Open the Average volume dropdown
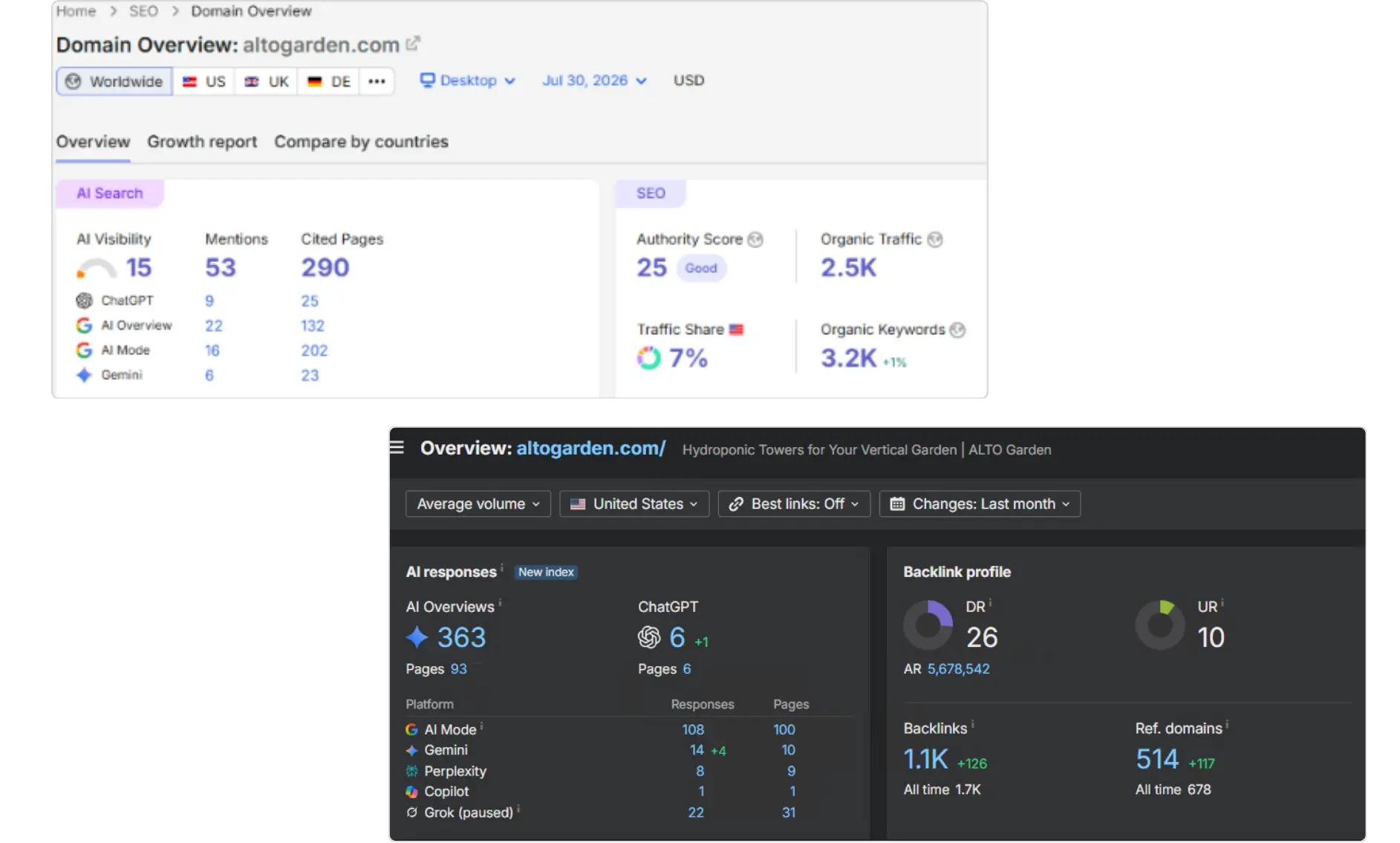Viewport: 1400px width, 843px height. [x=478, y=504]
